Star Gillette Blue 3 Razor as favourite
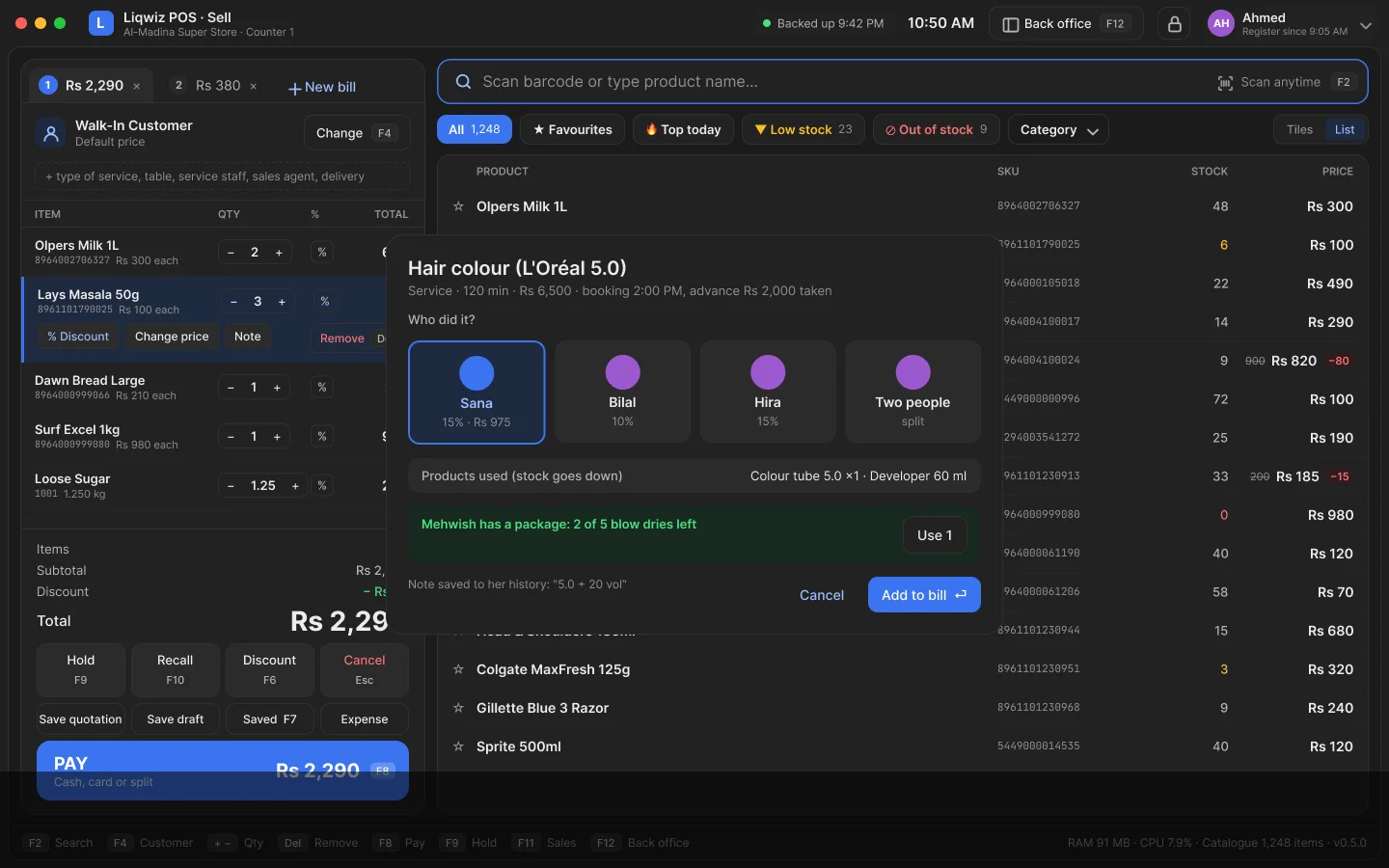 (x=458, y=708)
